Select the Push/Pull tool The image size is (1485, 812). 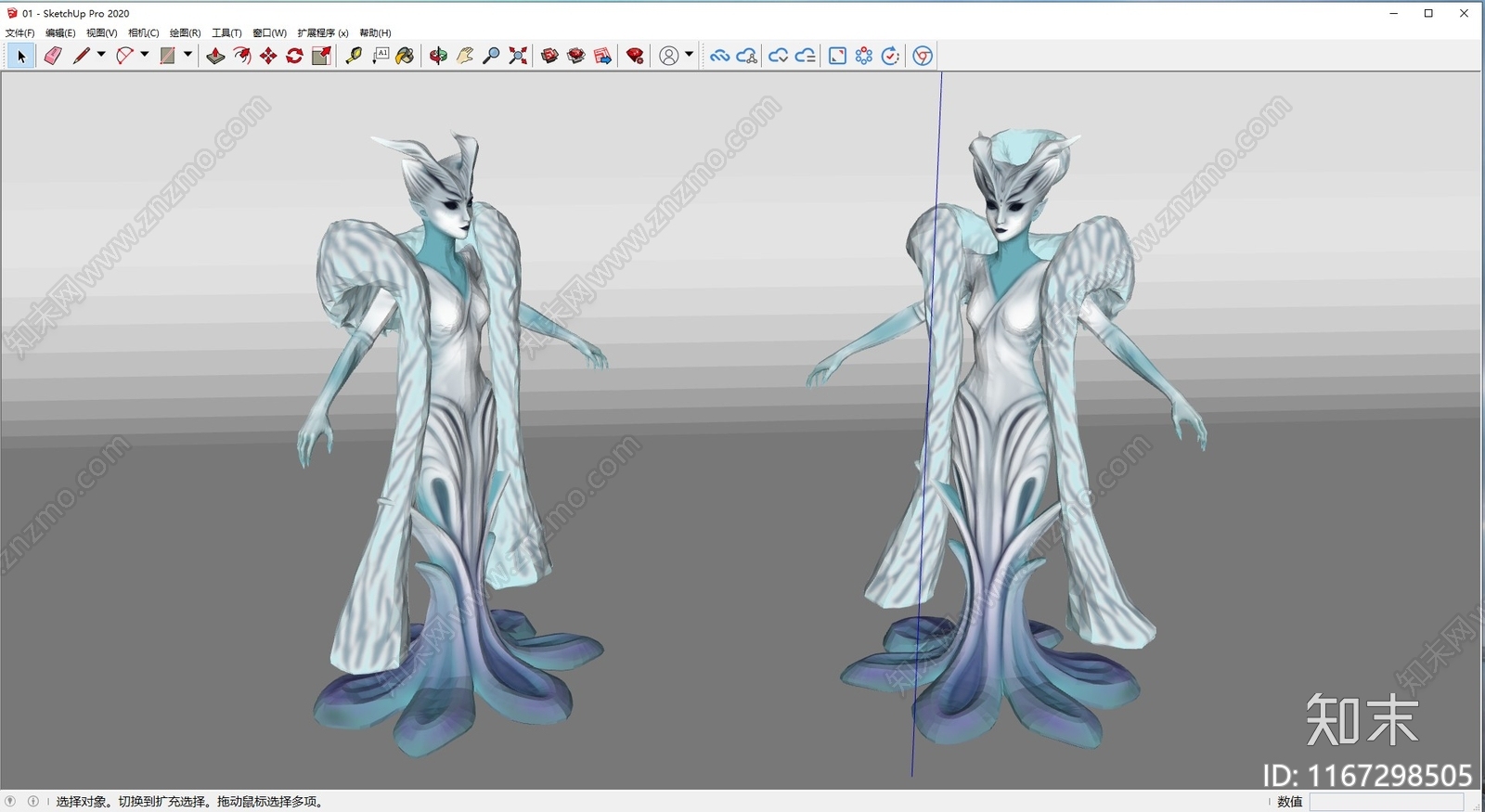(x=215, y=56)
